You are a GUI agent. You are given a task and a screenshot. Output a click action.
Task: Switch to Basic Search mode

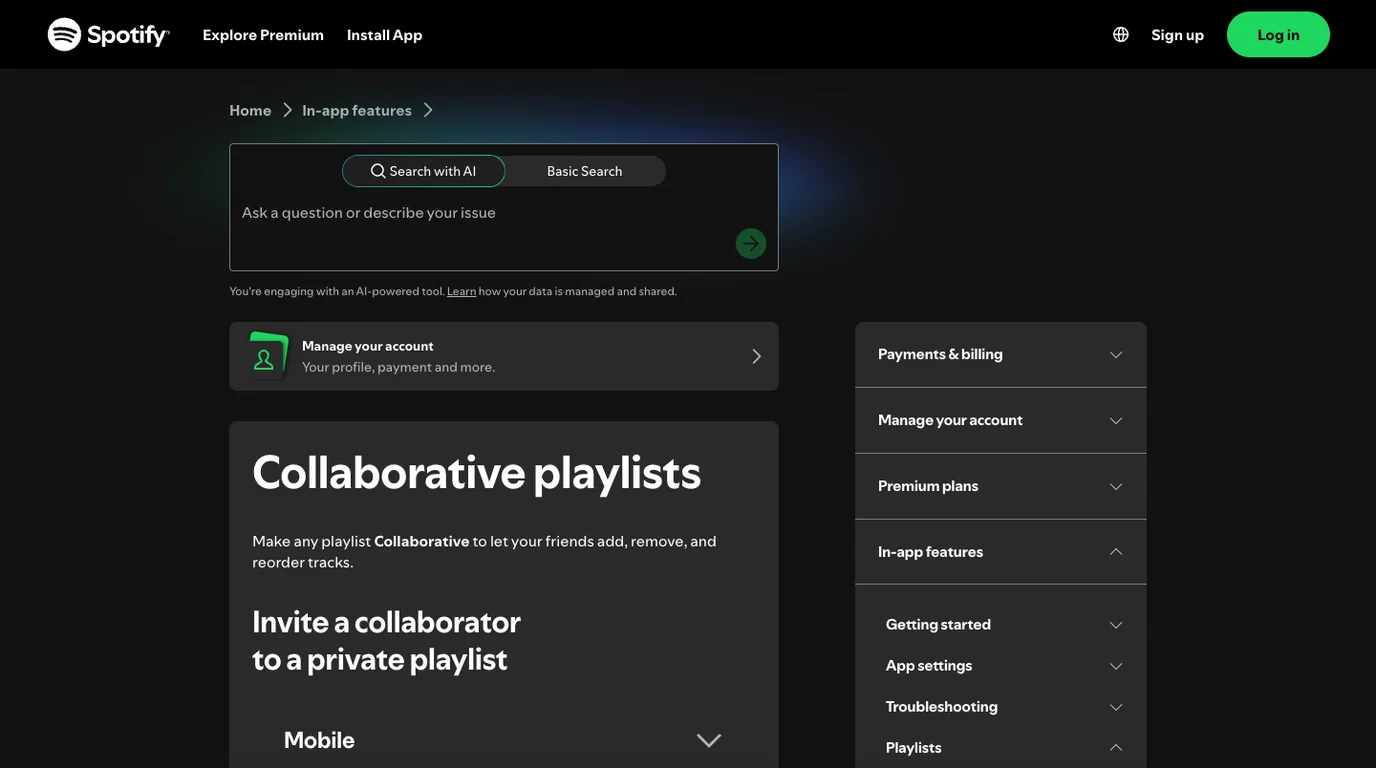[x=585, y=171]
